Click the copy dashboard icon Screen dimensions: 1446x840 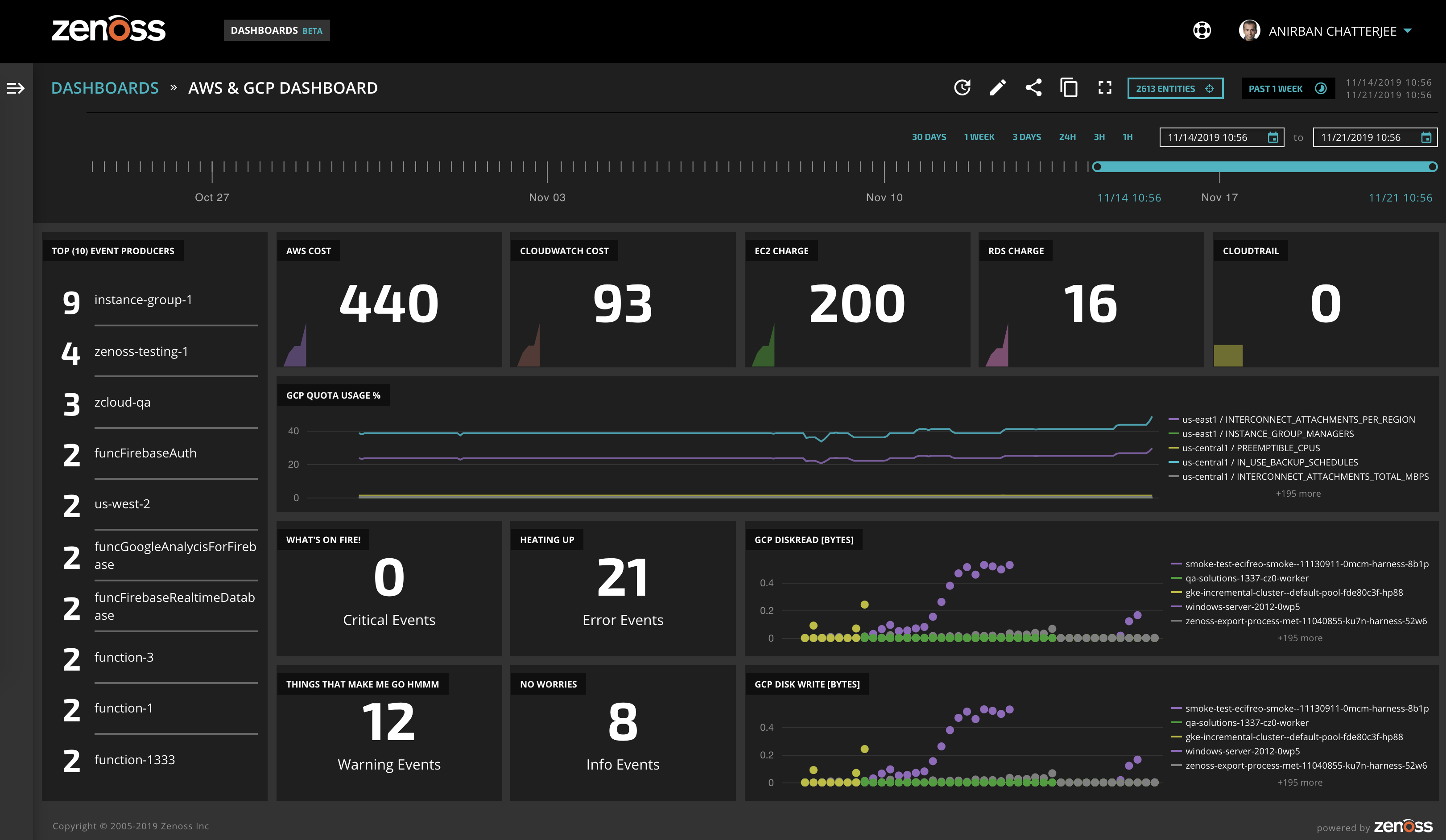point(1068,88)
